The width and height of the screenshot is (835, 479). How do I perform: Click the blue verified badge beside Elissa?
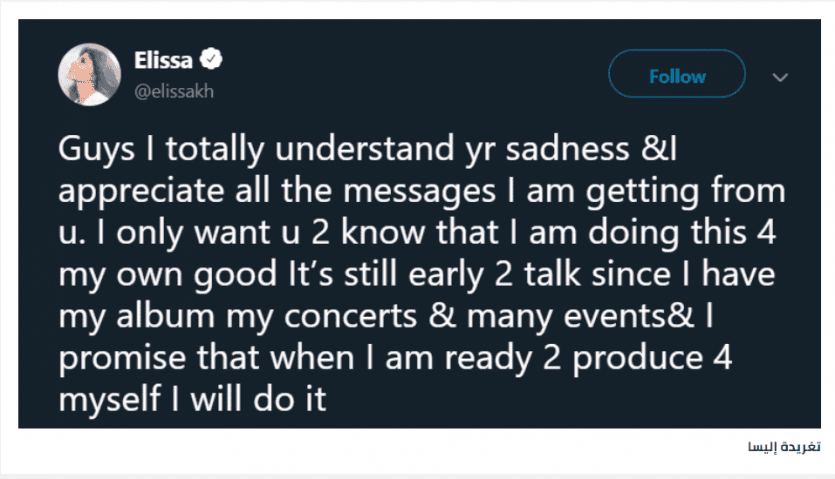[214, 61]
